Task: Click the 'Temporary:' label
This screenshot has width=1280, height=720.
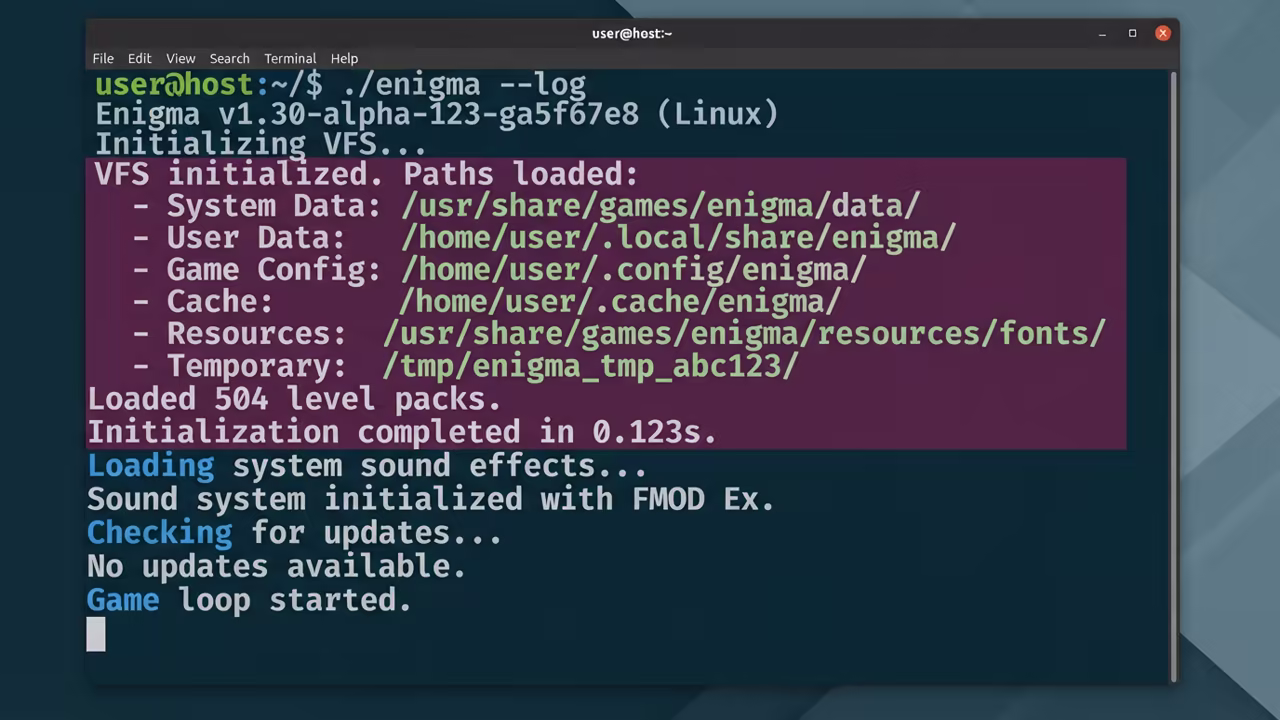Action: tap(256, 366)
